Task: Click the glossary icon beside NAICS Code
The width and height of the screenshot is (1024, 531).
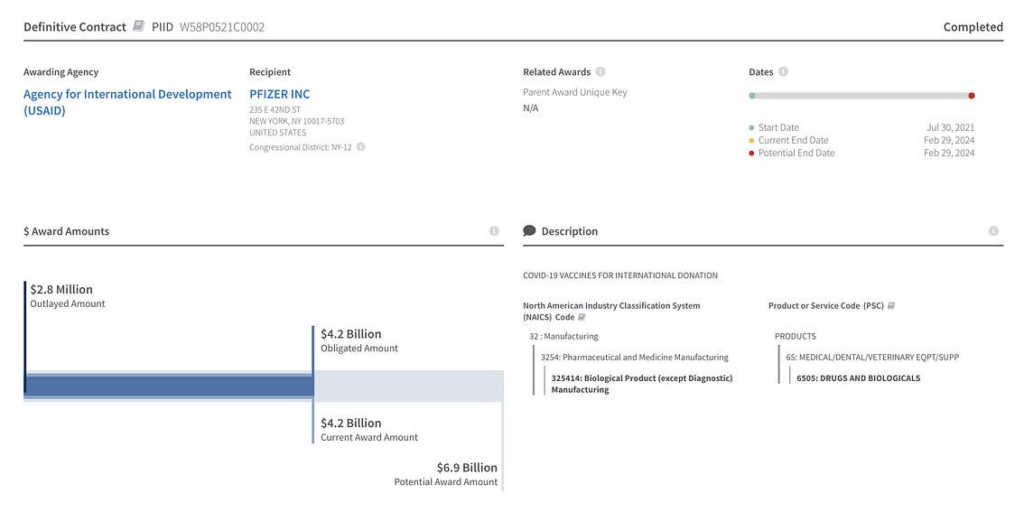Action: click(x=581, y=317)
